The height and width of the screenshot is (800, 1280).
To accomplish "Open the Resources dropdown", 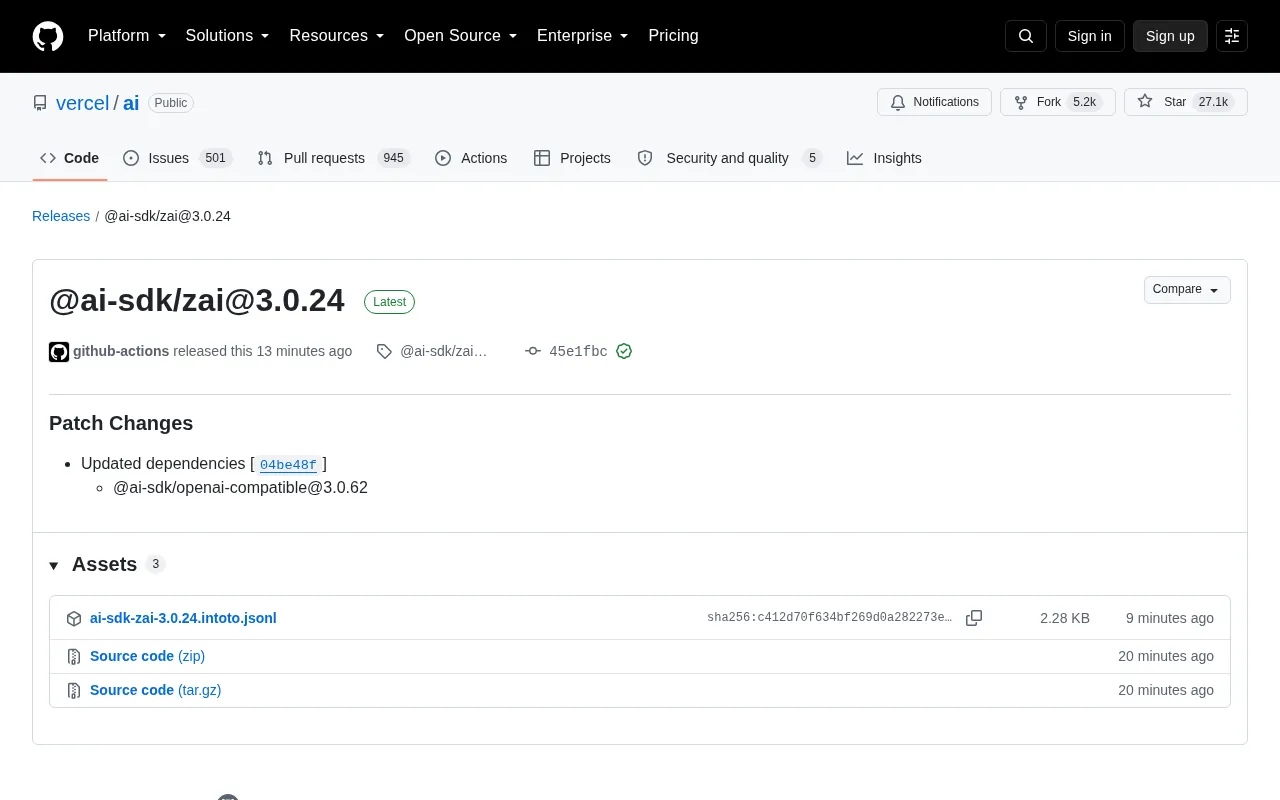I will point(337,36).
